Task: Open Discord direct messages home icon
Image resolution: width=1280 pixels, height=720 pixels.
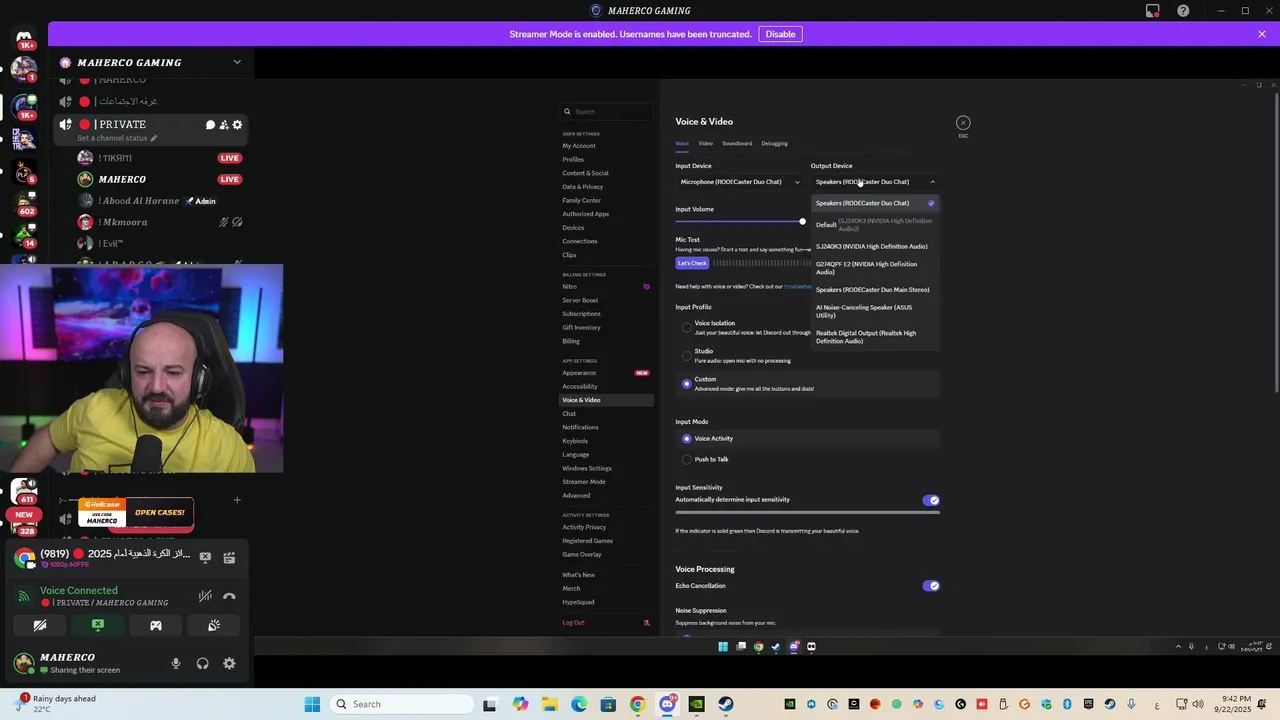Action: pos(24,38)
